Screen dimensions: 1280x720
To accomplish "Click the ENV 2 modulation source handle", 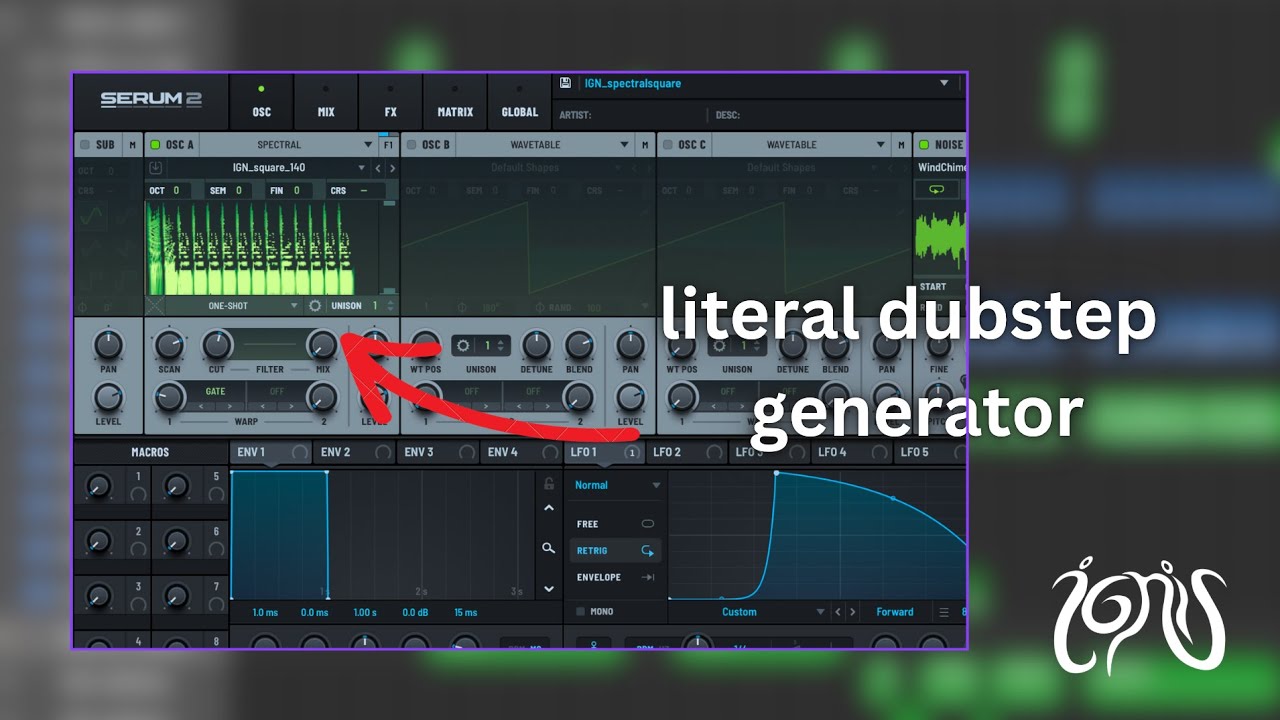I will (x=383, y=453).
